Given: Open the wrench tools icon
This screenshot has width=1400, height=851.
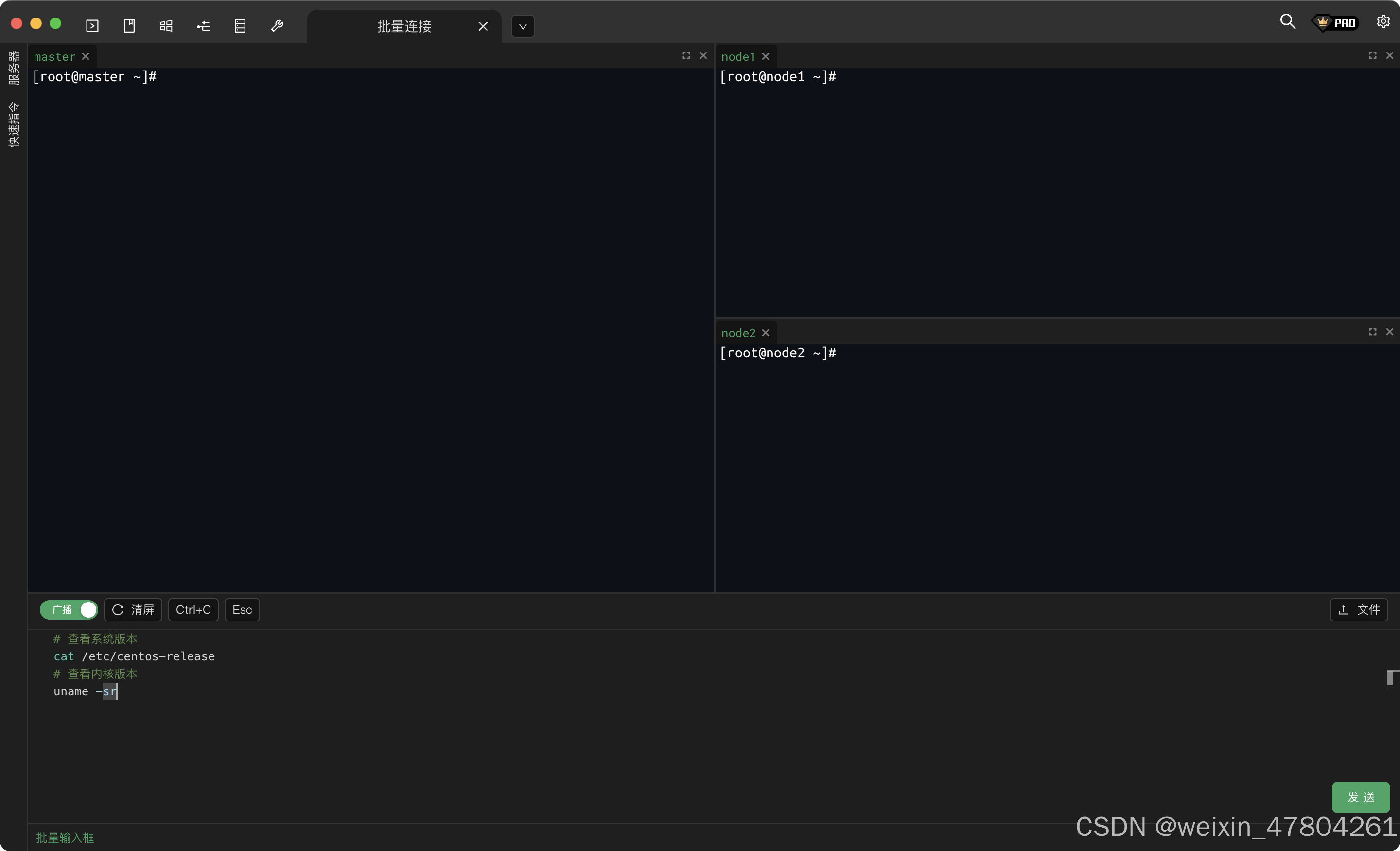Looking at the screenshot, I should (x=277, y=26).
